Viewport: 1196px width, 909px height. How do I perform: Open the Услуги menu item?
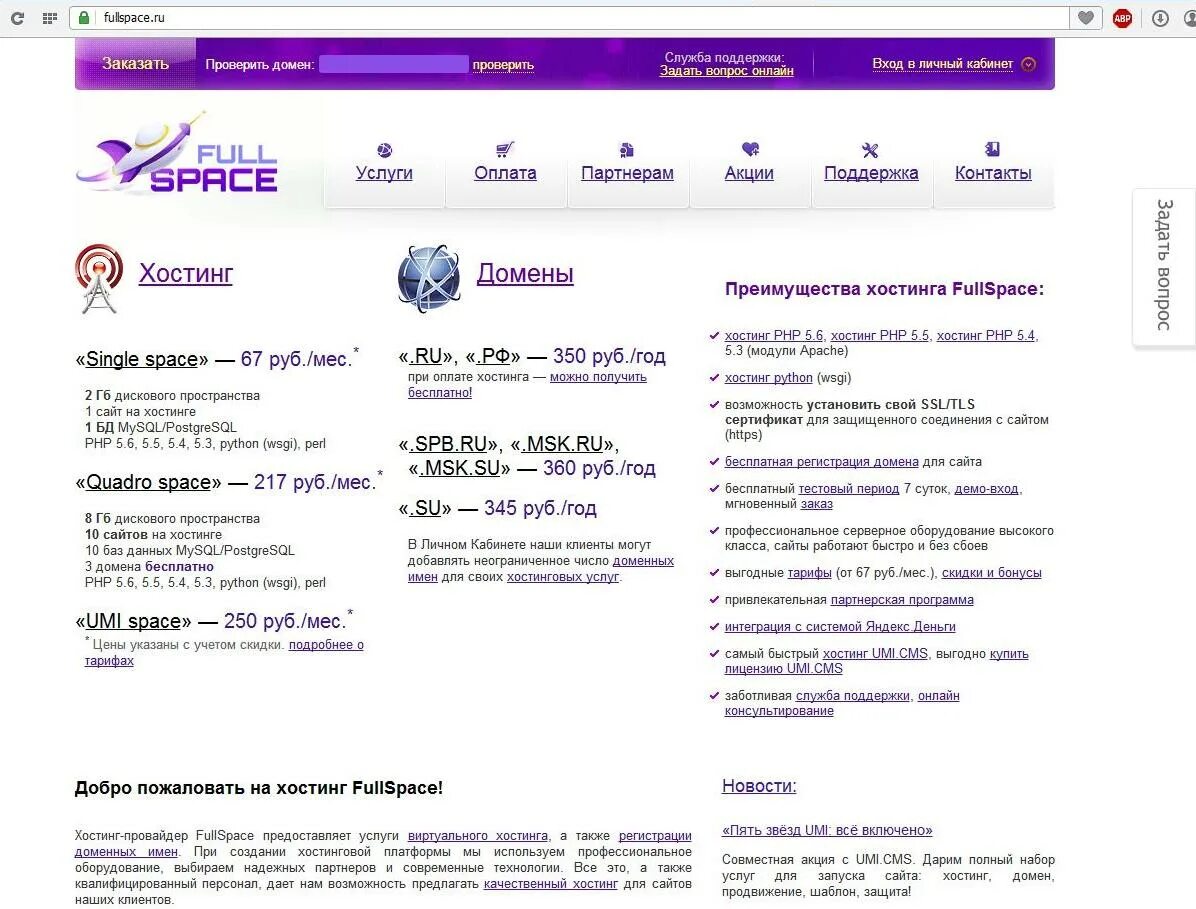pyautogui.click(x=384, y=173)
